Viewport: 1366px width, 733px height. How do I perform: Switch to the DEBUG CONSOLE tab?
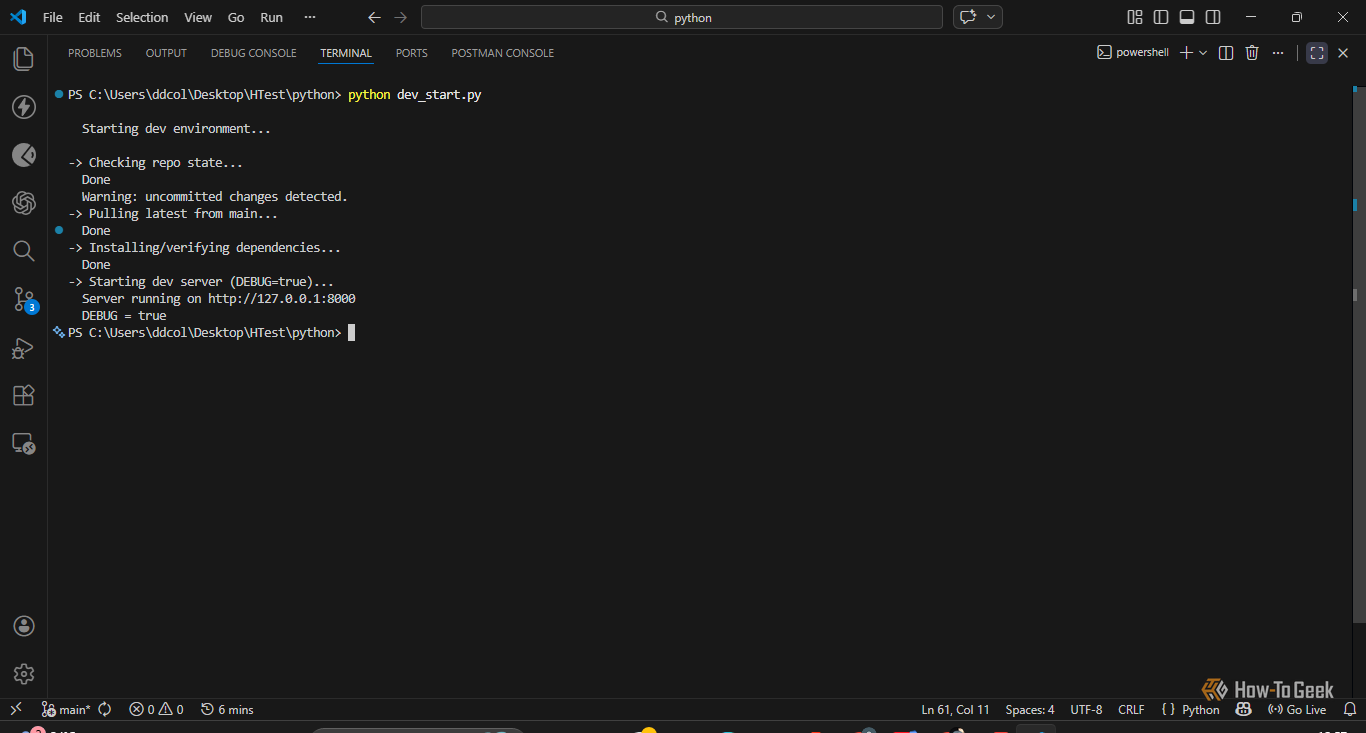254,53
